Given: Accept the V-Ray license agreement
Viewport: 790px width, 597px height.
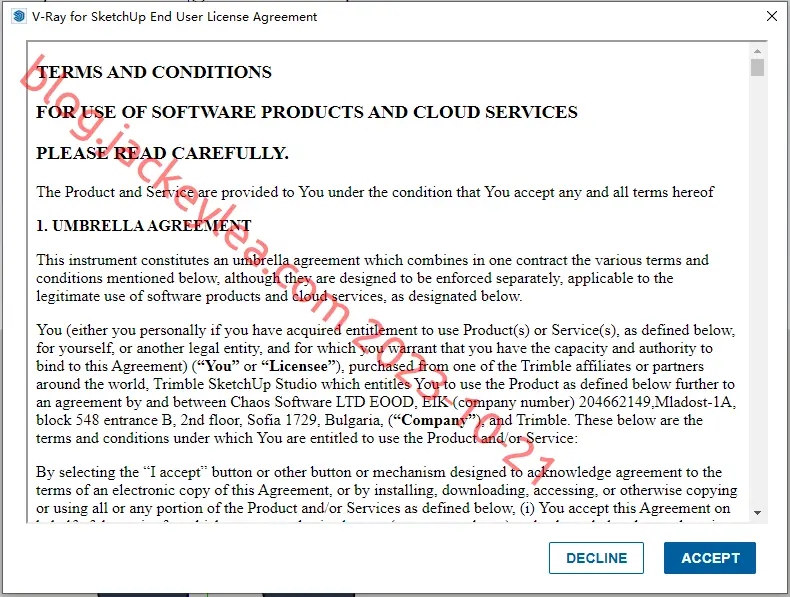Looking at the screenshot, I should (709, 558).
